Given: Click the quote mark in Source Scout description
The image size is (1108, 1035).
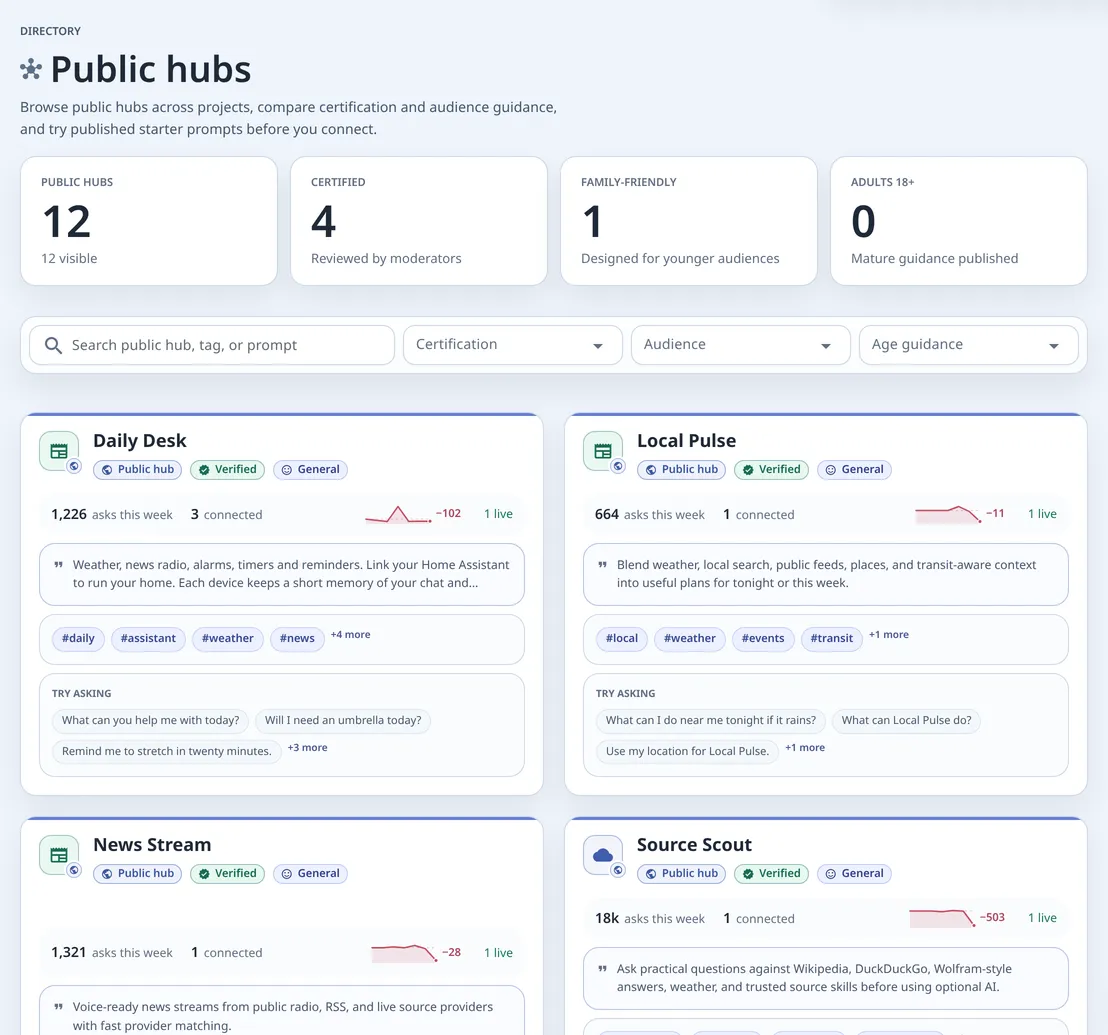Looking at the screenshot, I should pyautogui.click(x=603, y=969).
